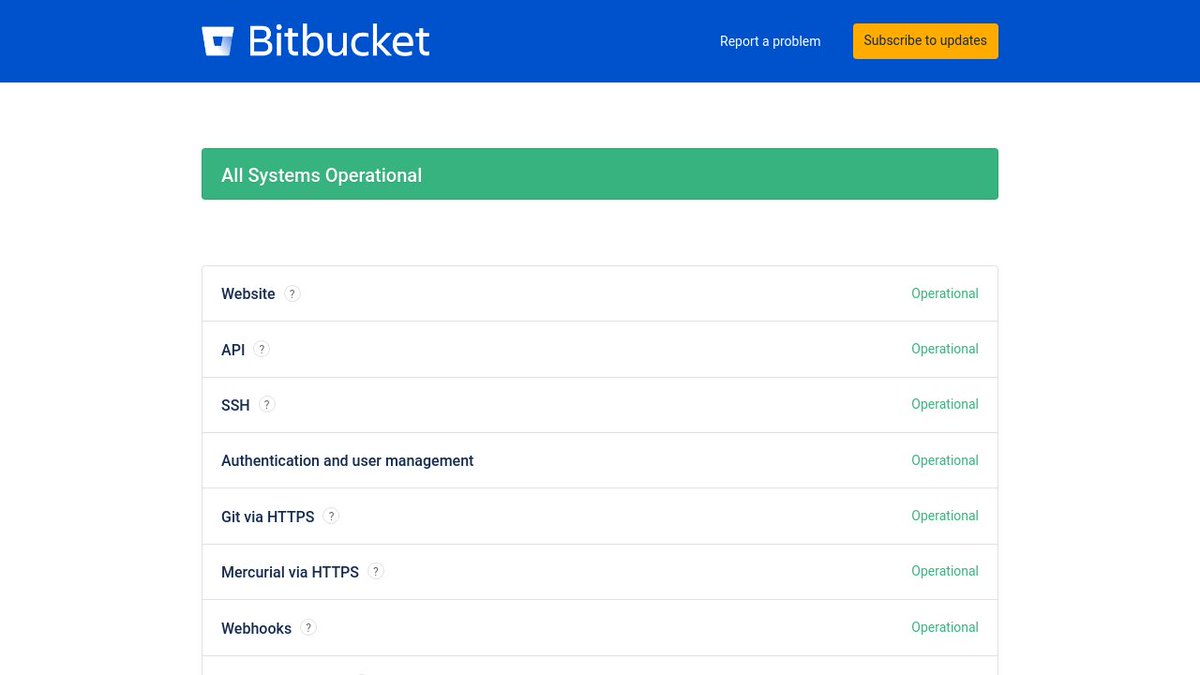The height and width of the screenshot is (675, 1200).
Task: Click Operational status for Authentication row
Action: (x=945, y=461)
